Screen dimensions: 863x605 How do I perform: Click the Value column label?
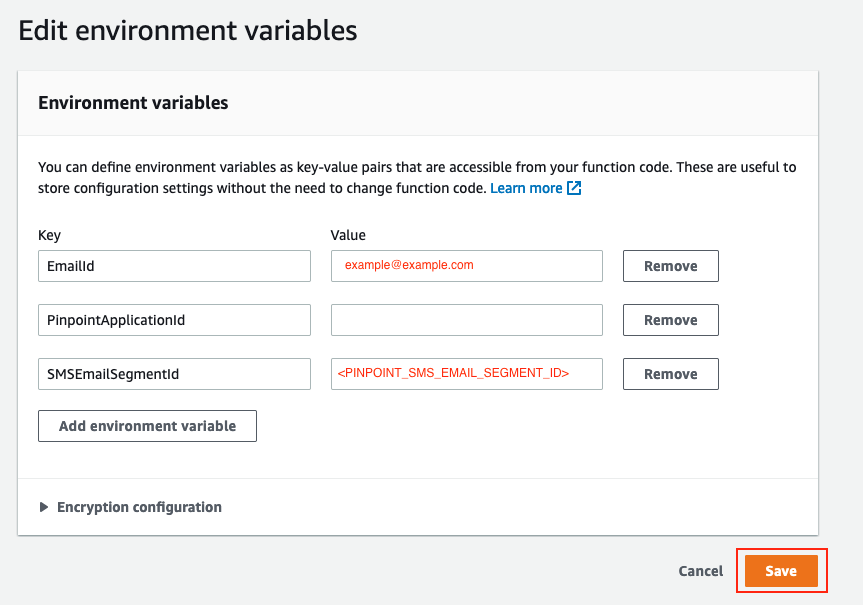[x=348, y=235]
